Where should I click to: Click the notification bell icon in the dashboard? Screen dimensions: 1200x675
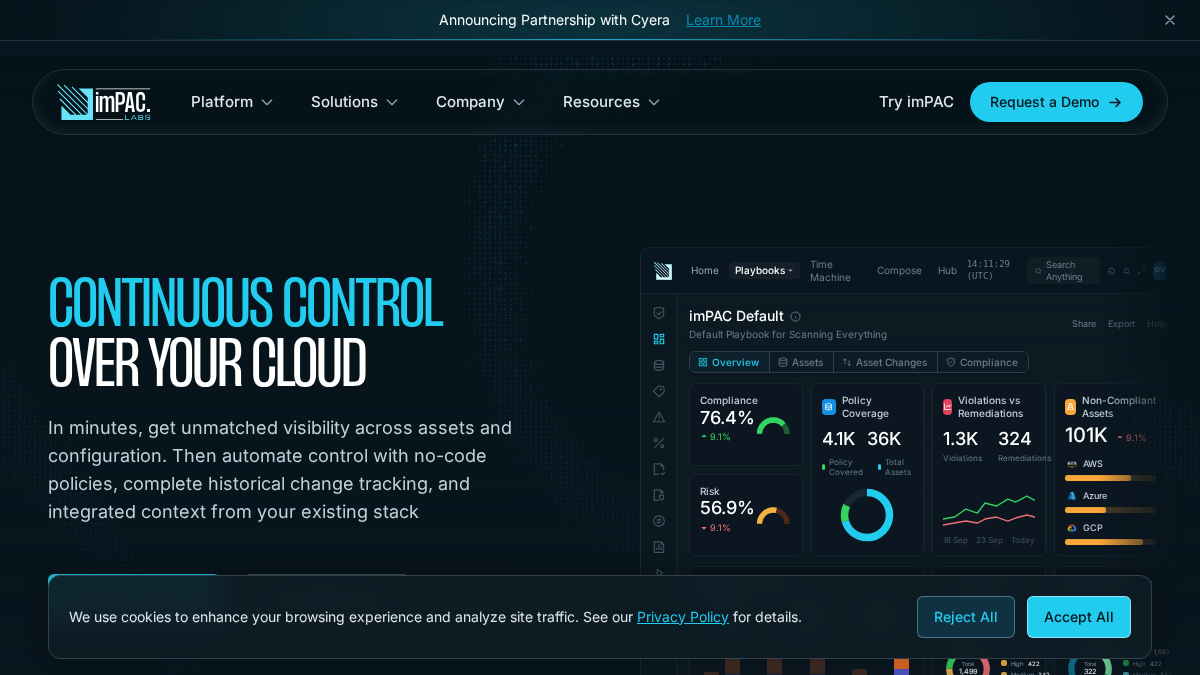[1126, 271]
